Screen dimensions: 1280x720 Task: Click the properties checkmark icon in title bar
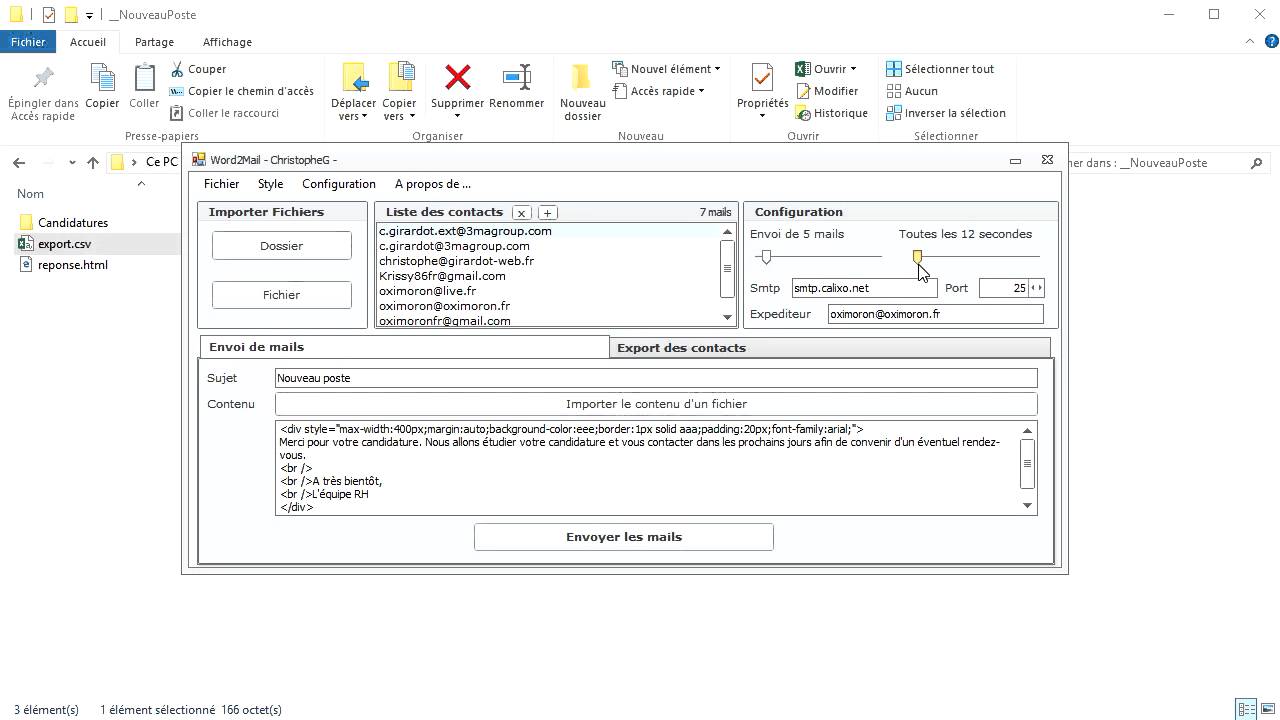click(49, 15)
